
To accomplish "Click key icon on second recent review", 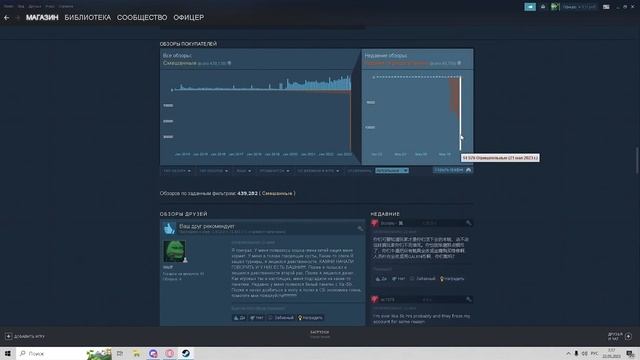I will (468, 299).
